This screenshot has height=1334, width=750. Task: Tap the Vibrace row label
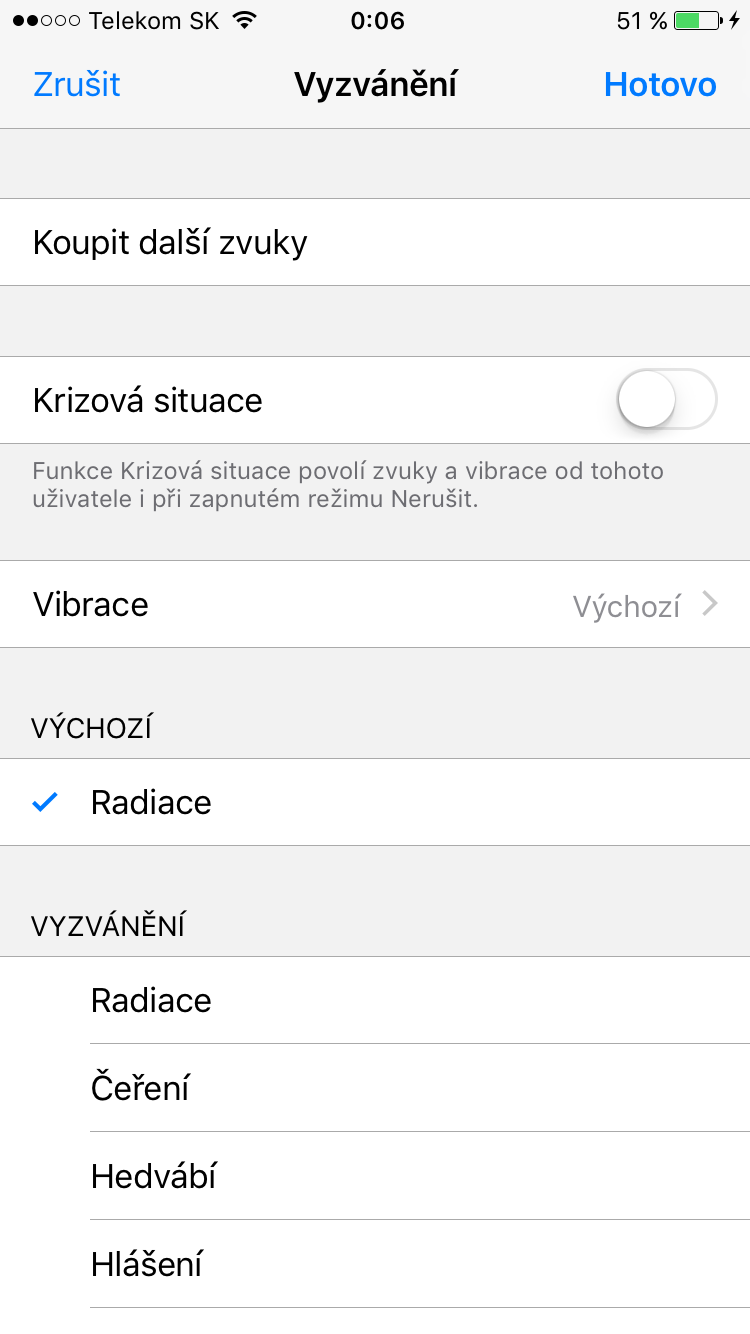coord(91,605)
